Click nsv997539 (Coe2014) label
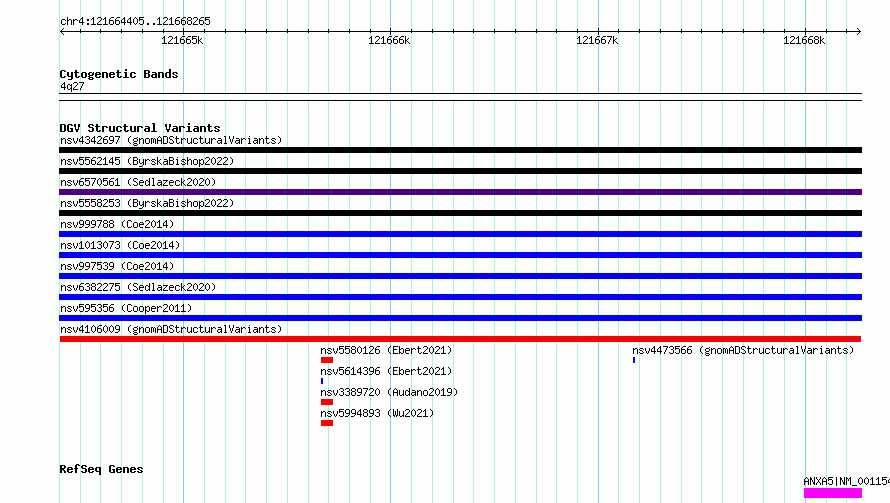Screen dimensions: 890x503 point(117,266)
